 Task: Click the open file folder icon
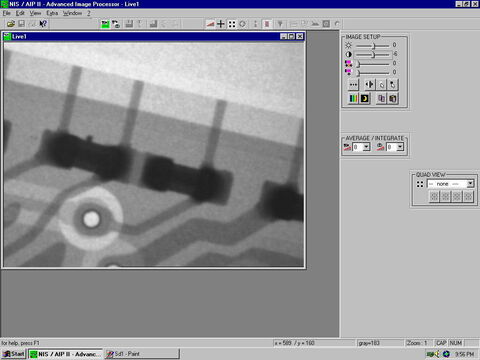11,24
